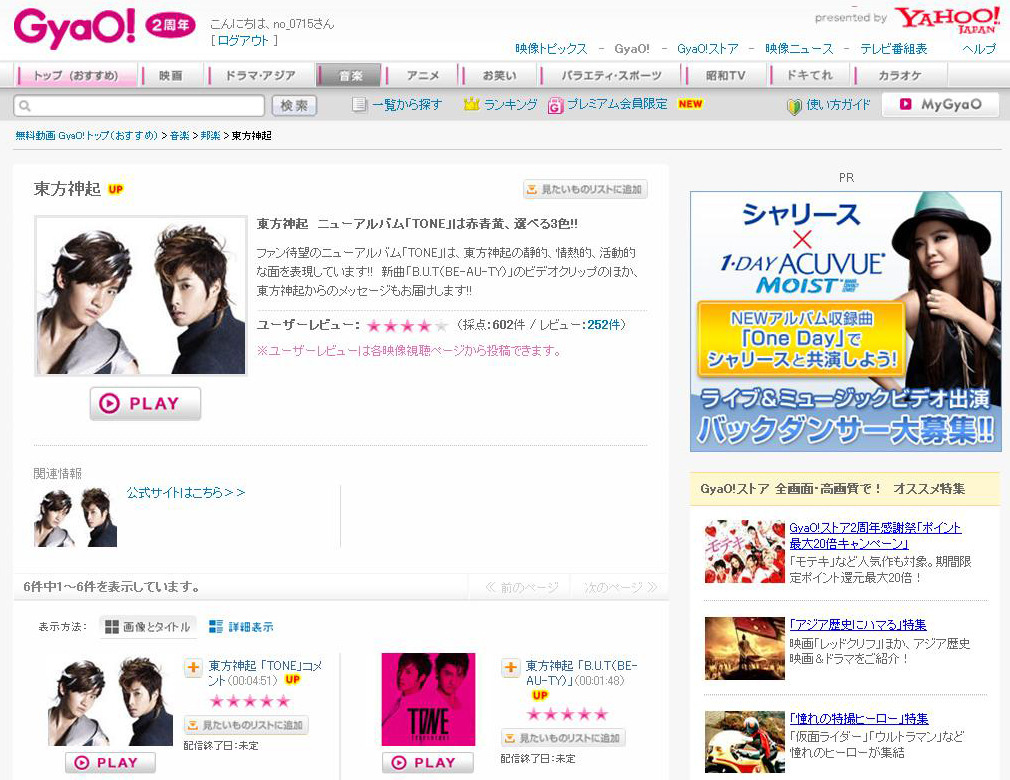The width and height of the screenshot is (1010, 780).
Task: Click the ログアウト link
Action: coord(242,41)
